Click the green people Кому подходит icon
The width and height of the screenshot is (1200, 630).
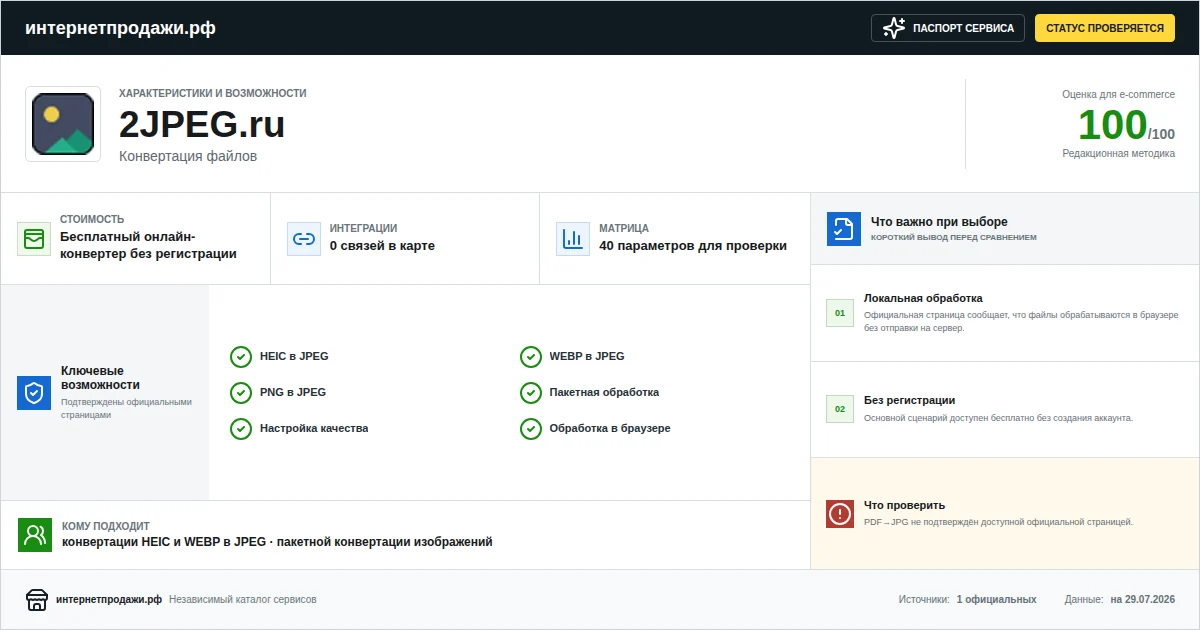click(35, 535)
